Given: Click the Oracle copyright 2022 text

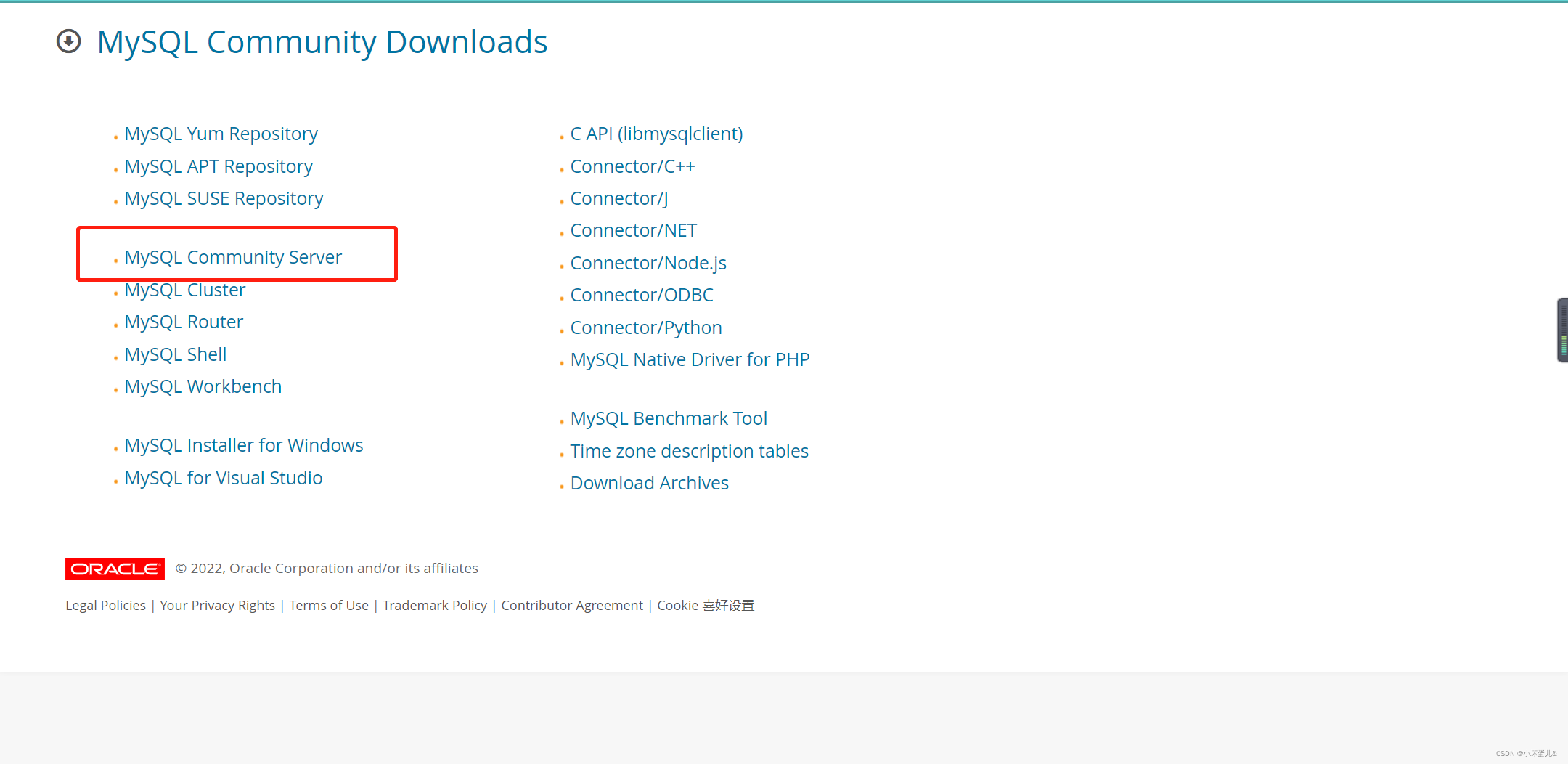Looking at the screenshot, I should pos(327,569).
